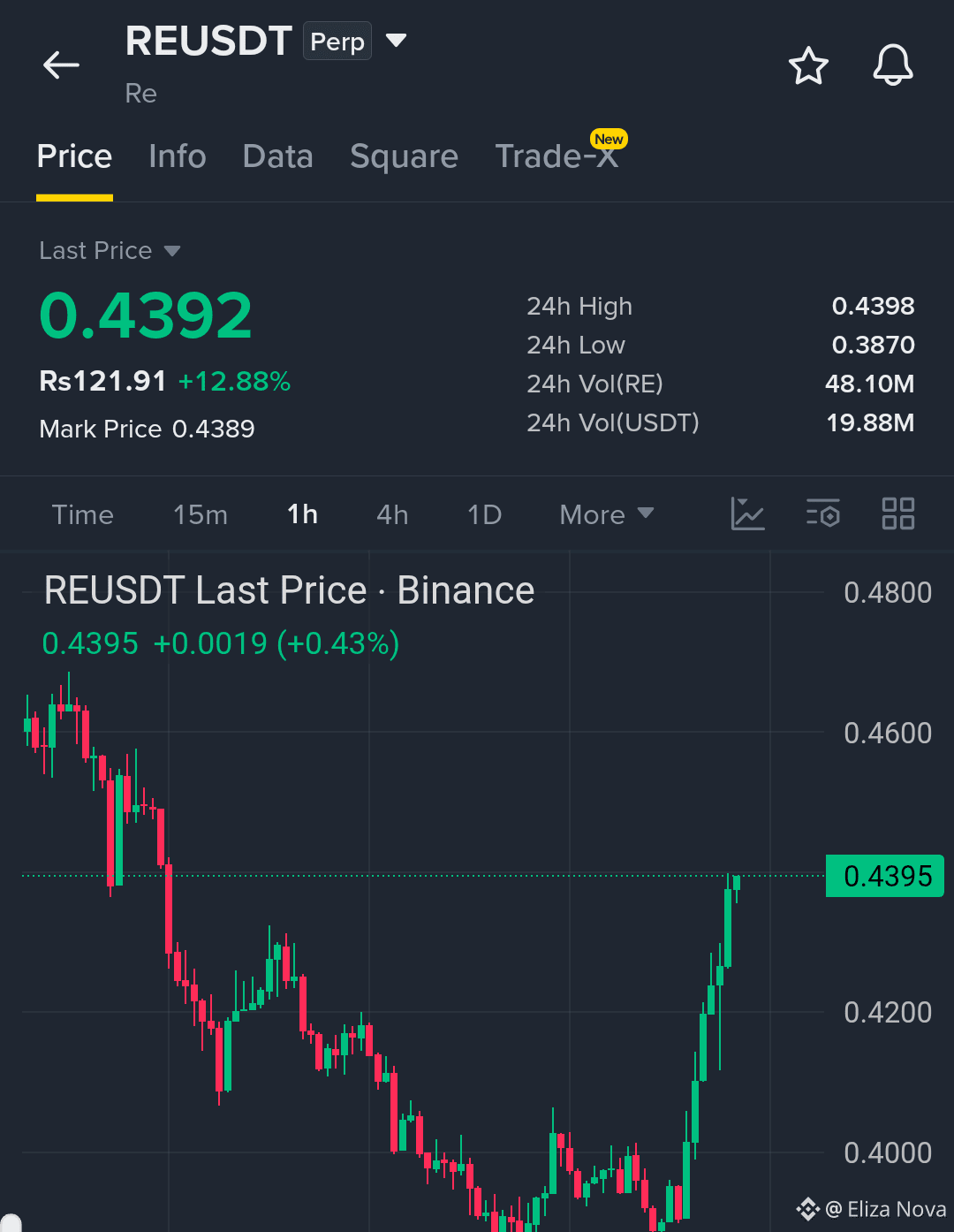This screenshot has width=954, height=1232.
Task: Tap the Rs121.91 converted price
Action: [103, 381]
